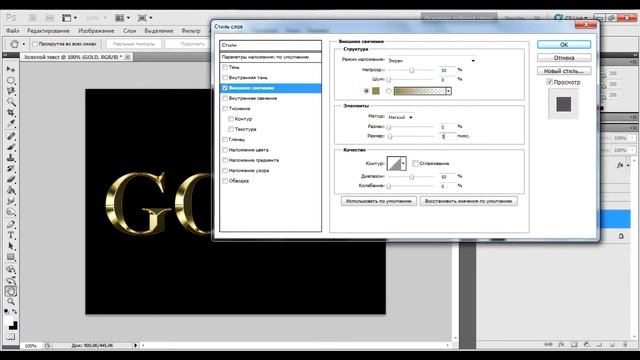The width and height of the screenshot is (640, 360).
Task: Click the add layer mask icon
Action: [574, 344]
